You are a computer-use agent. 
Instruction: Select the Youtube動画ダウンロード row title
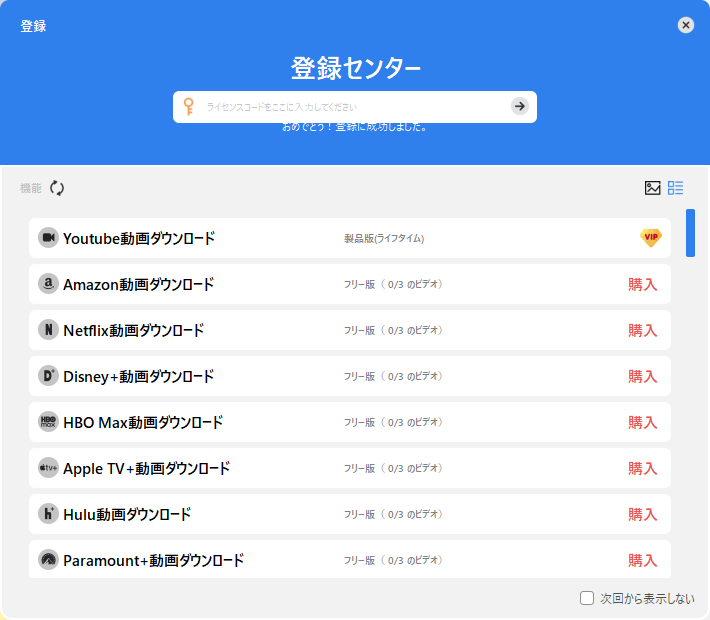tap(139, 238)
